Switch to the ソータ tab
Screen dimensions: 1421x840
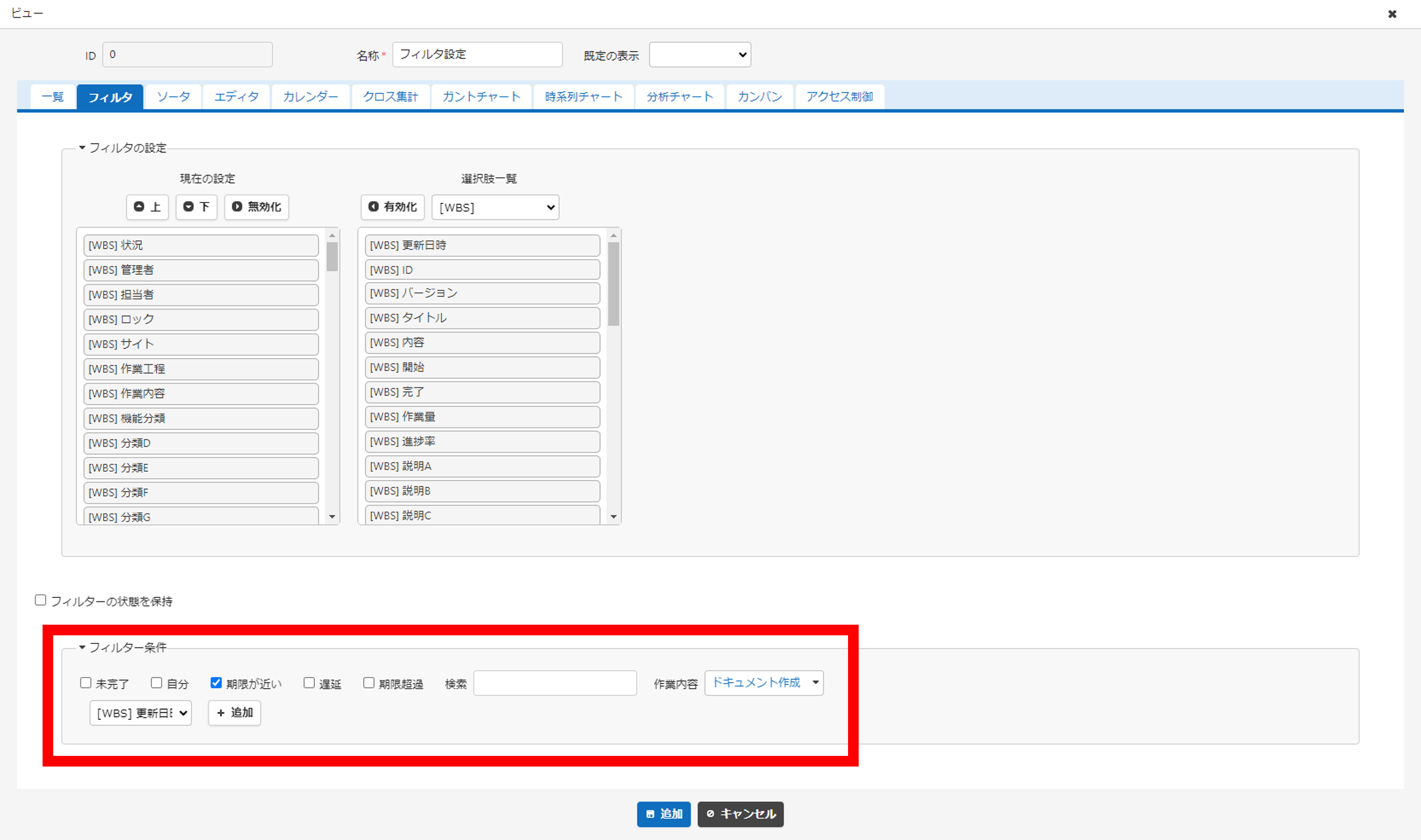(173, 97)
